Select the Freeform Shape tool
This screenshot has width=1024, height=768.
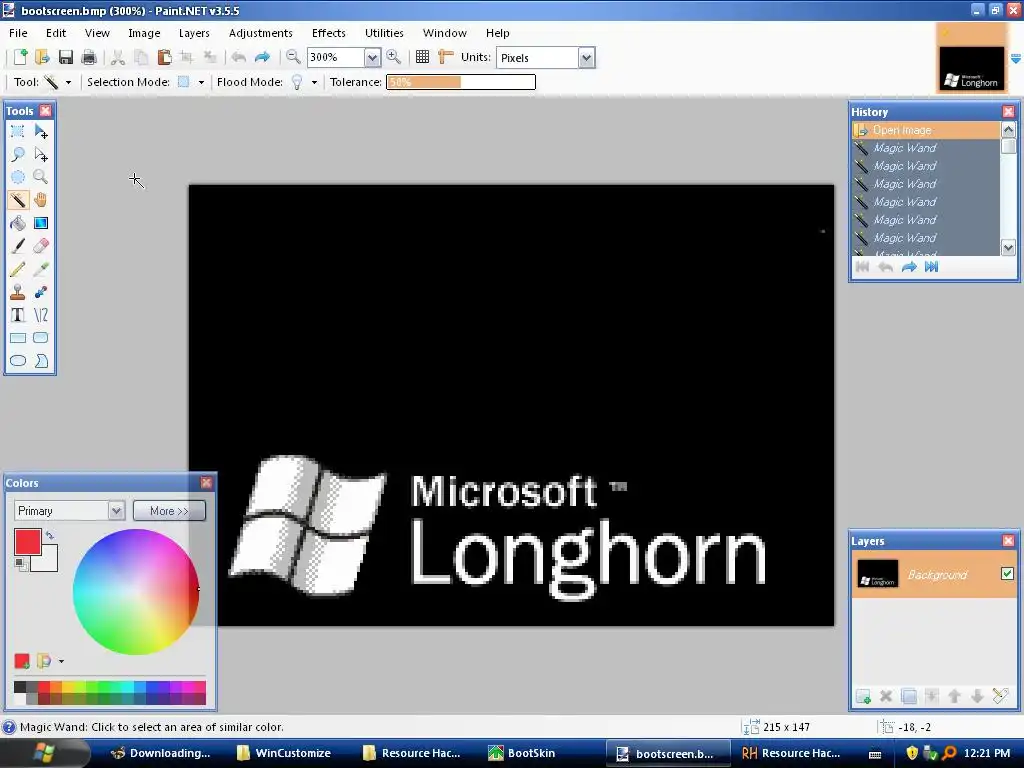click(40, 360)
